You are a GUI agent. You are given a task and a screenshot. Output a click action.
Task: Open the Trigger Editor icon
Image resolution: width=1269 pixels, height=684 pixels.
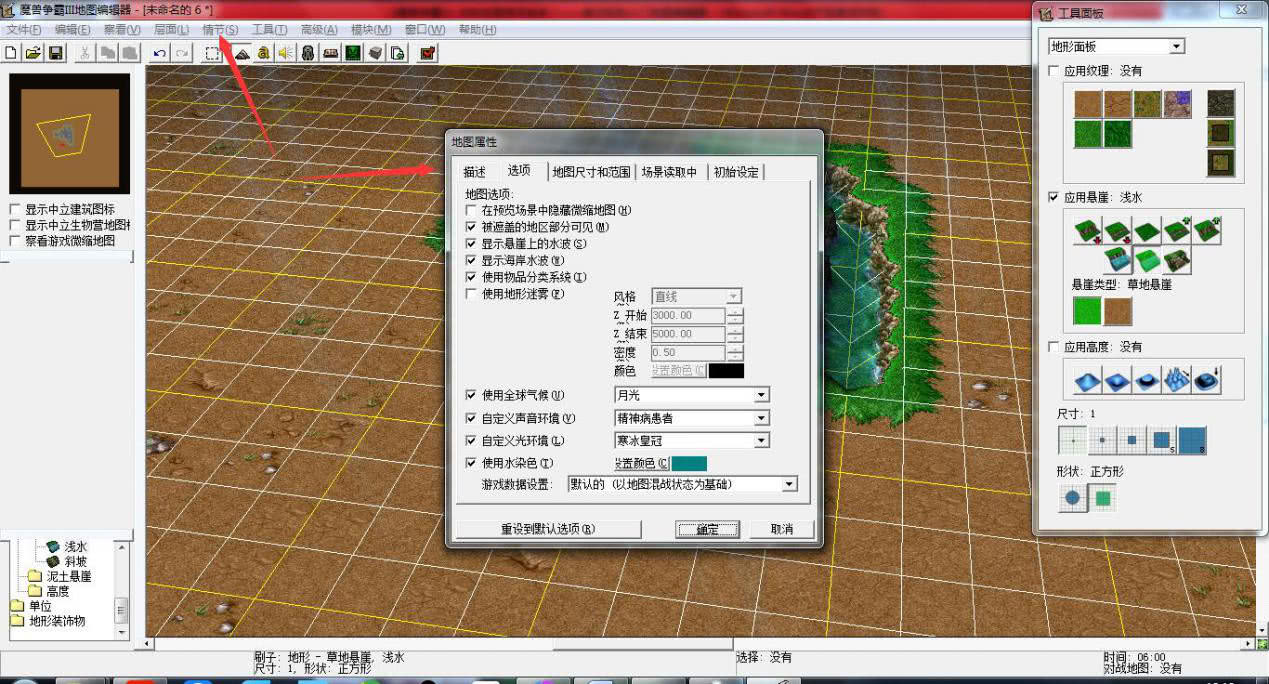pos(262,53)
